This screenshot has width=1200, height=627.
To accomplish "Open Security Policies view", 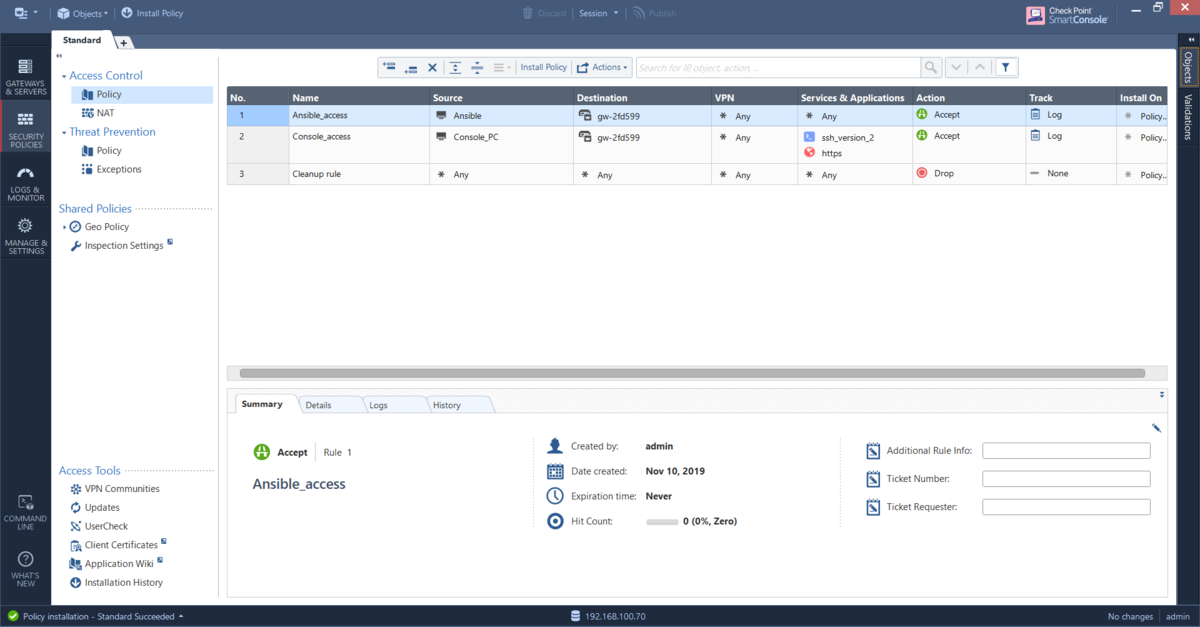I will coord(25,130).
